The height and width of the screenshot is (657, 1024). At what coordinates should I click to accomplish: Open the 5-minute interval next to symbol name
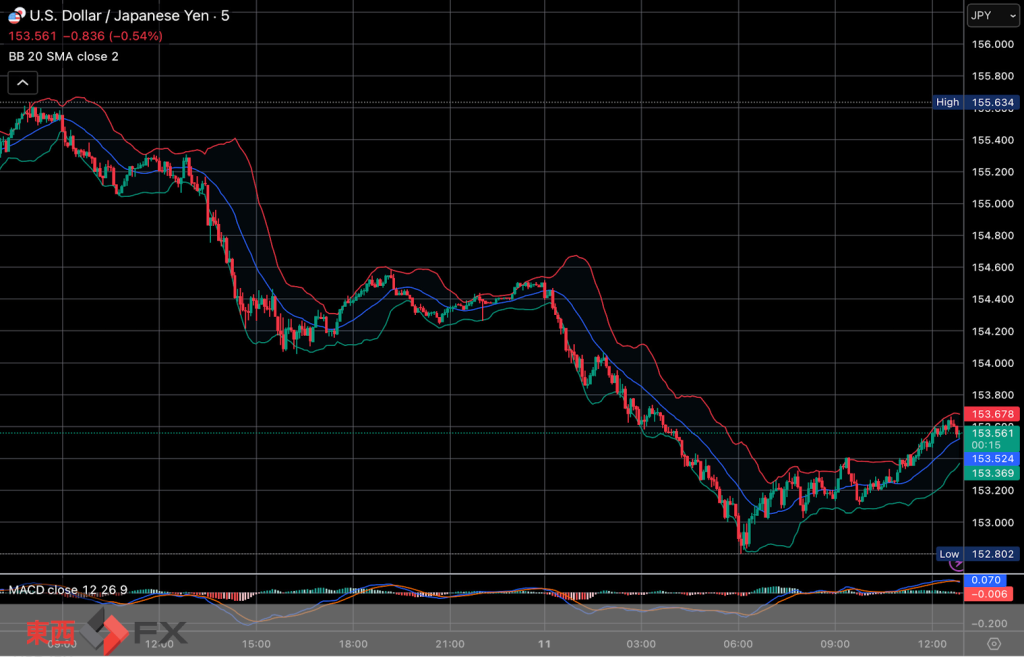(225, 16)
